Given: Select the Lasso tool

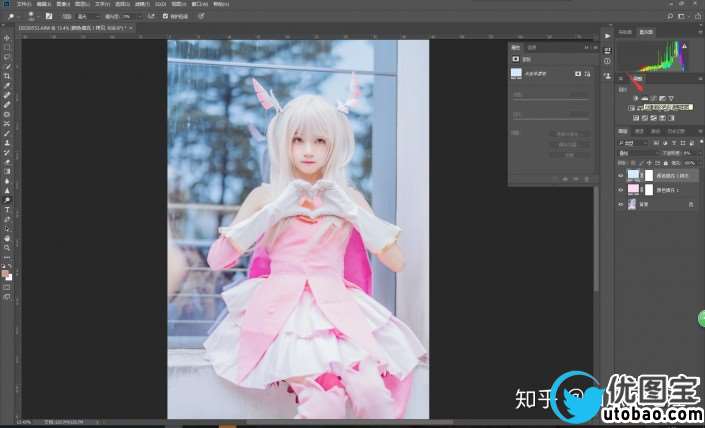Looking at the screenshot, I should [7, 57].
